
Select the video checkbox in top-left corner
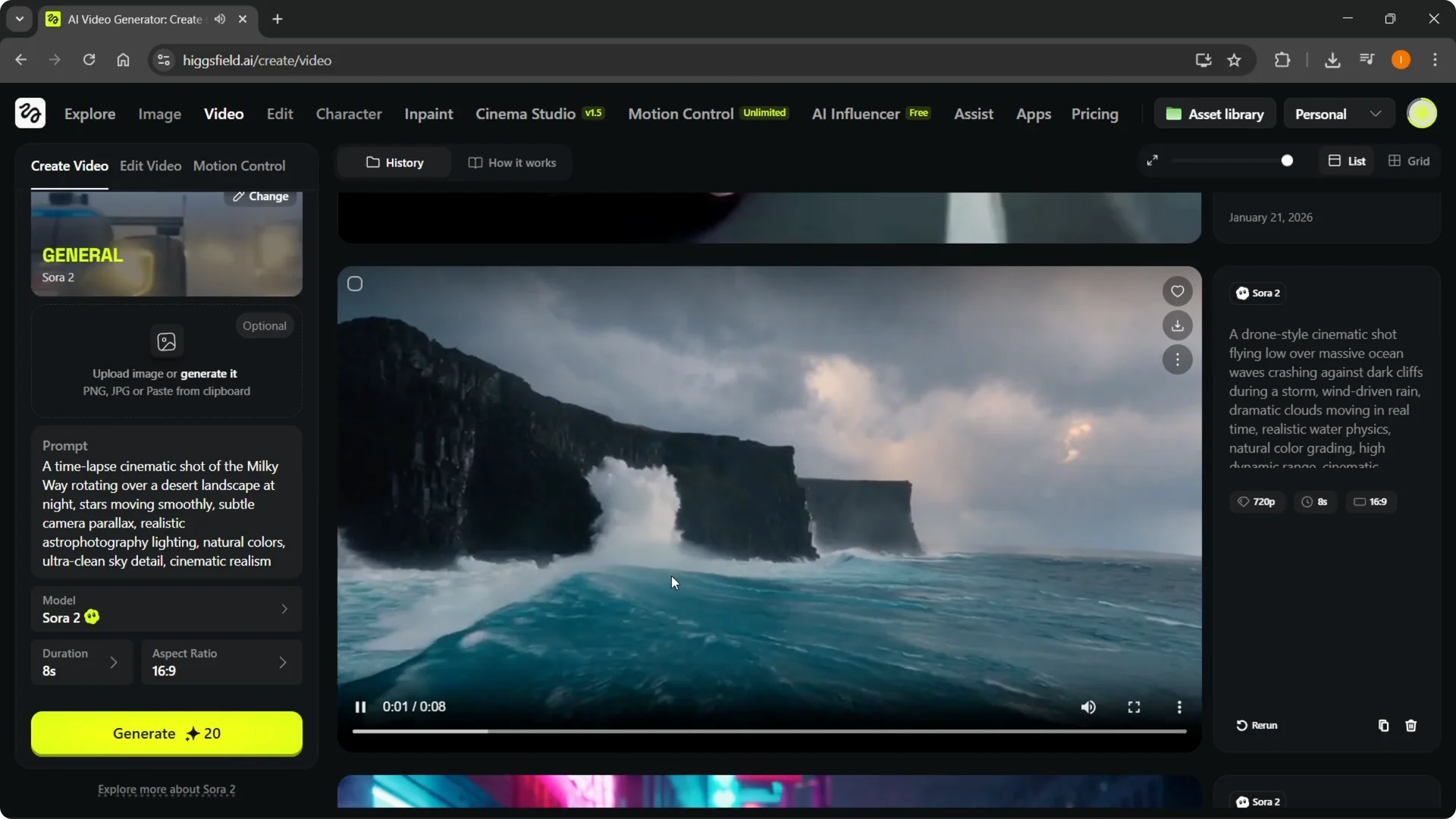click(355, 284)
